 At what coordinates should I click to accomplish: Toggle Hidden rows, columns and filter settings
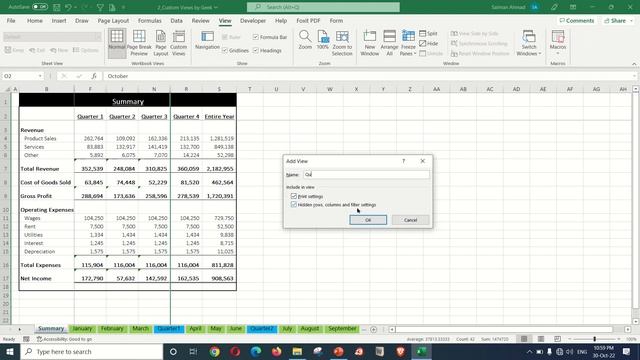click(x=293, y=204)
